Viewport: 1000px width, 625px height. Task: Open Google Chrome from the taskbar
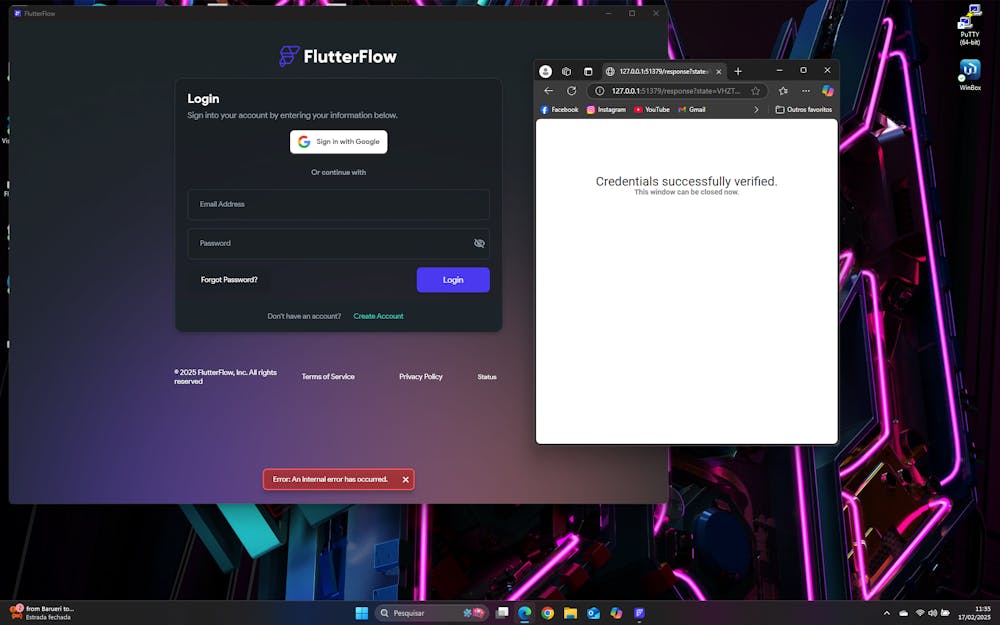coord(548,613)
